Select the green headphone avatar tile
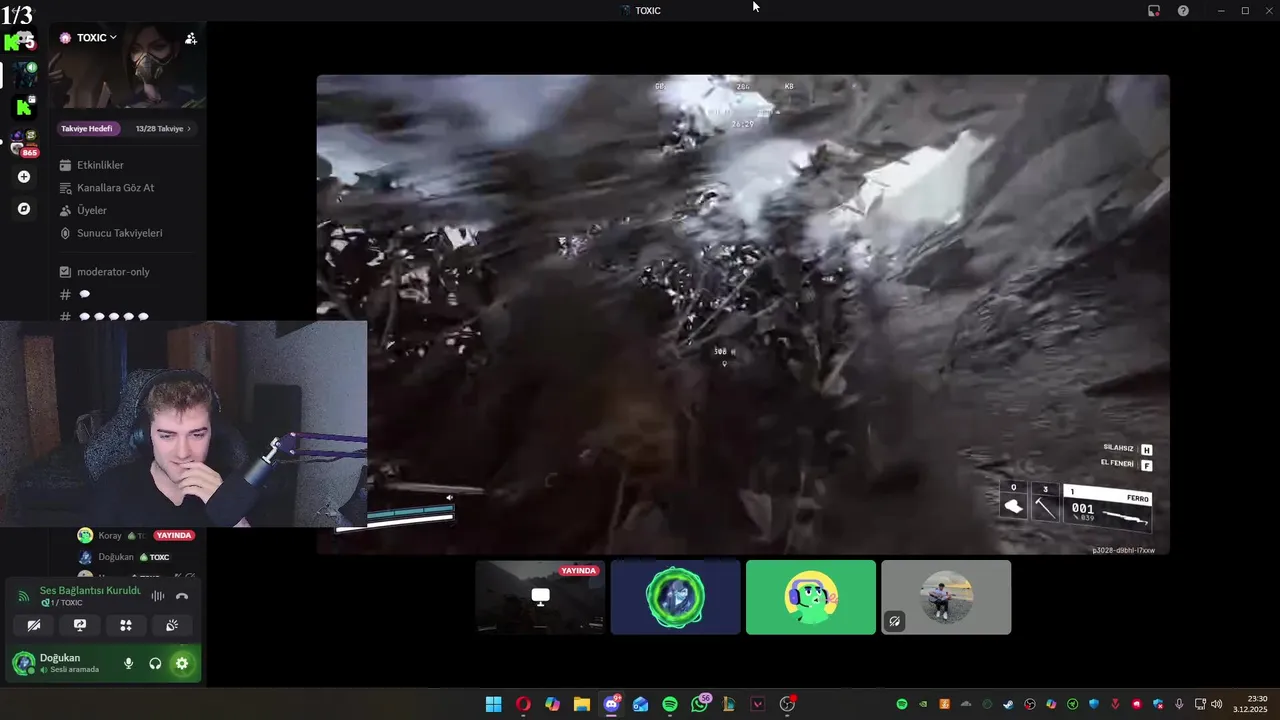The width and height of the screenshot is (1280, 720). [x=811, y=597]
